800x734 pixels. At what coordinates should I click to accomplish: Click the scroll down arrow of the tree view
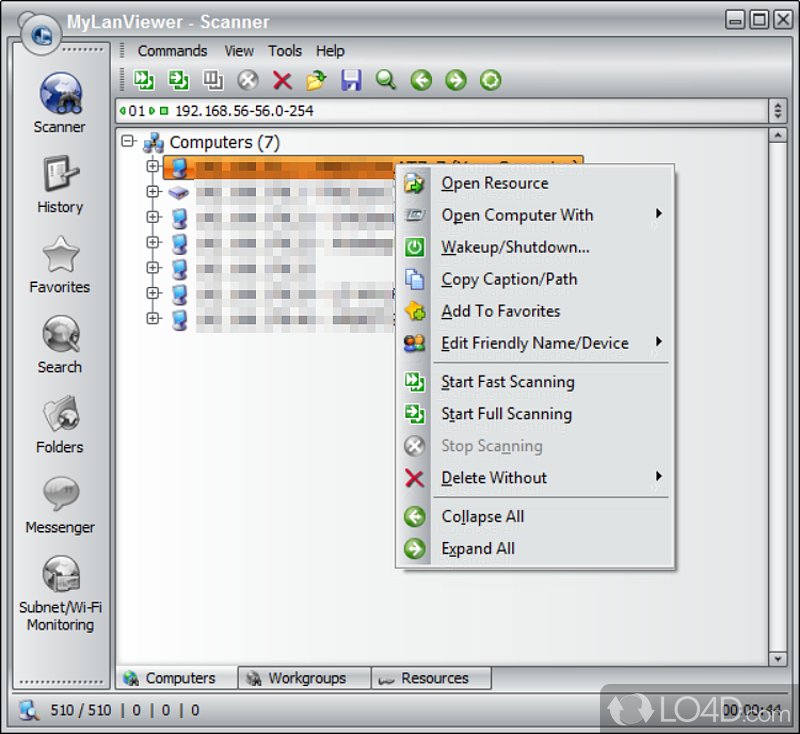coord(776,658)
